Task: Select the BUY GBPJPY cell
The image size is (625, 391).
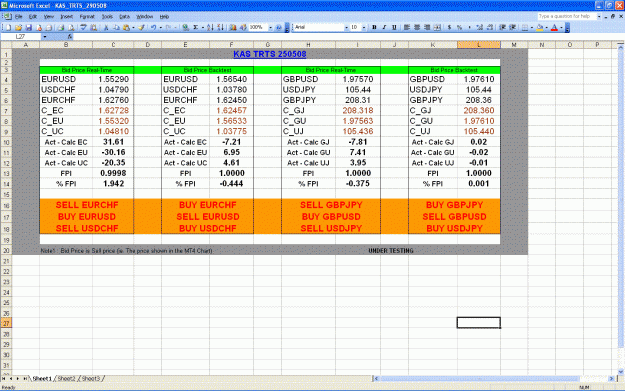Action: click(454, 205)
